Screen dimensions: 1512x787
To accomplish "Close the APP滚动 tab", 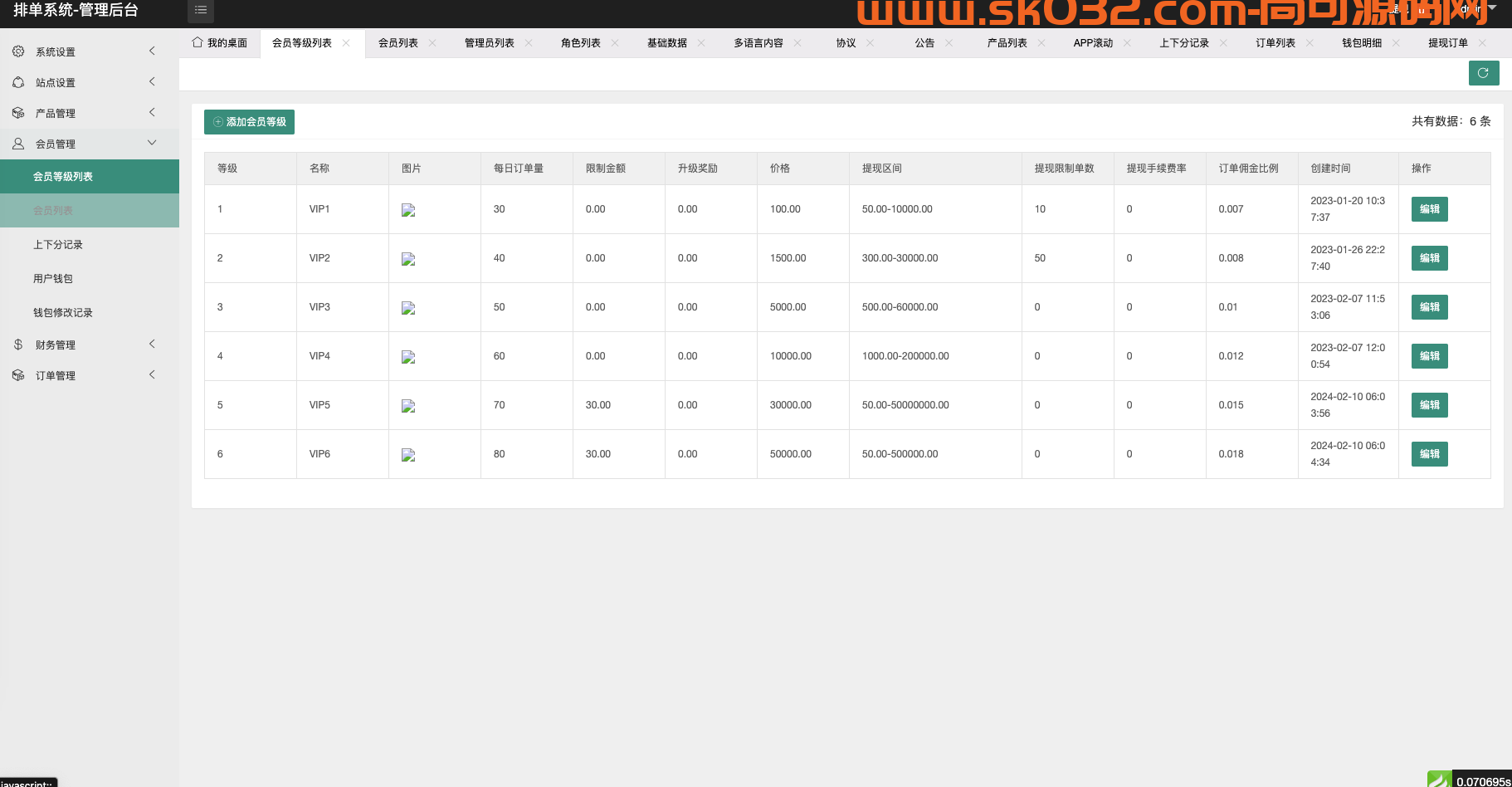I will point(1127,43).
